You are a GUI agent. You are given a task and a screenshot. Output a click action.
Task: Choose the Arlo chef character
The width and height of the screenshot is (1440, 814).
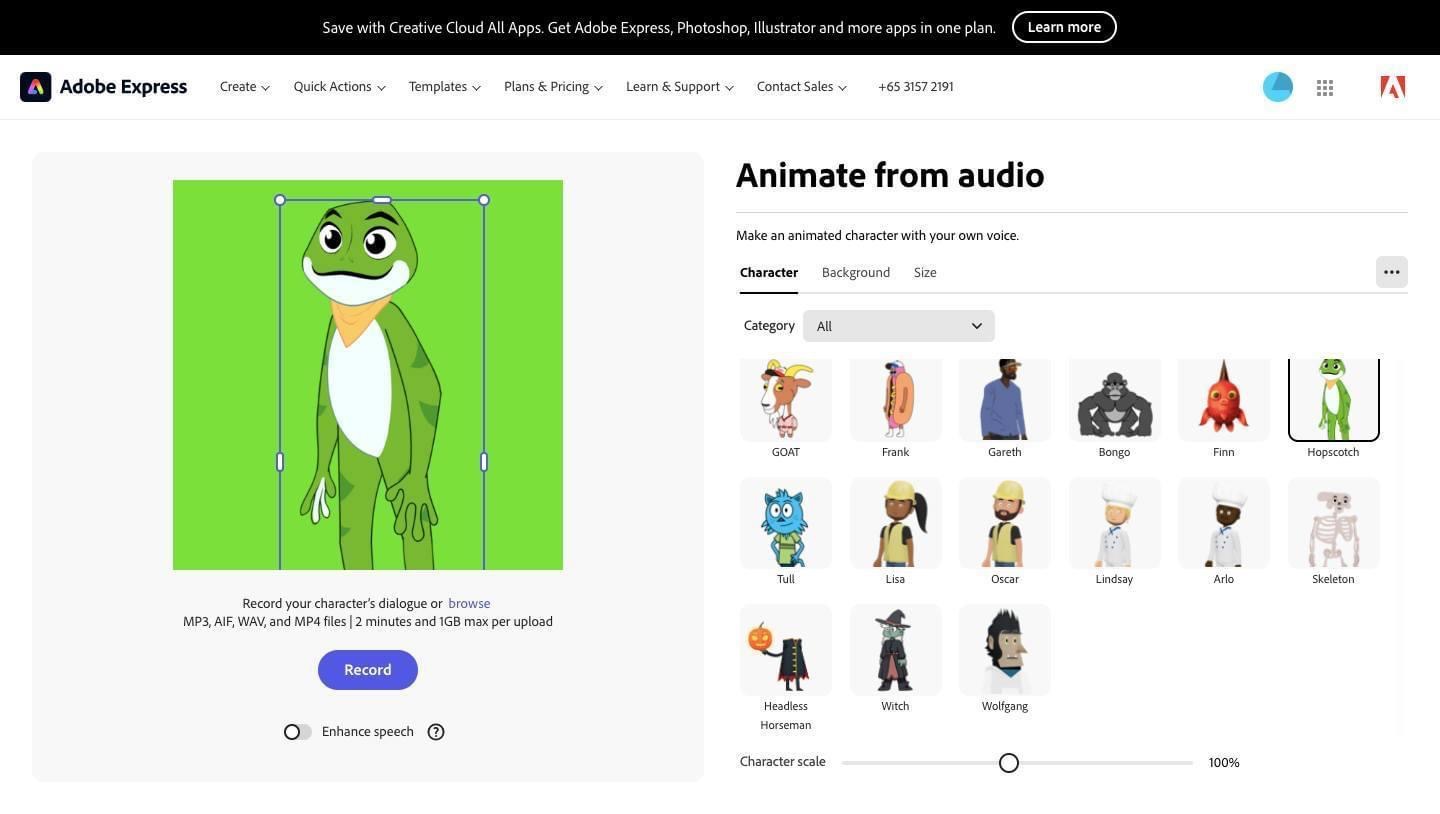[x=1224, y=523]
